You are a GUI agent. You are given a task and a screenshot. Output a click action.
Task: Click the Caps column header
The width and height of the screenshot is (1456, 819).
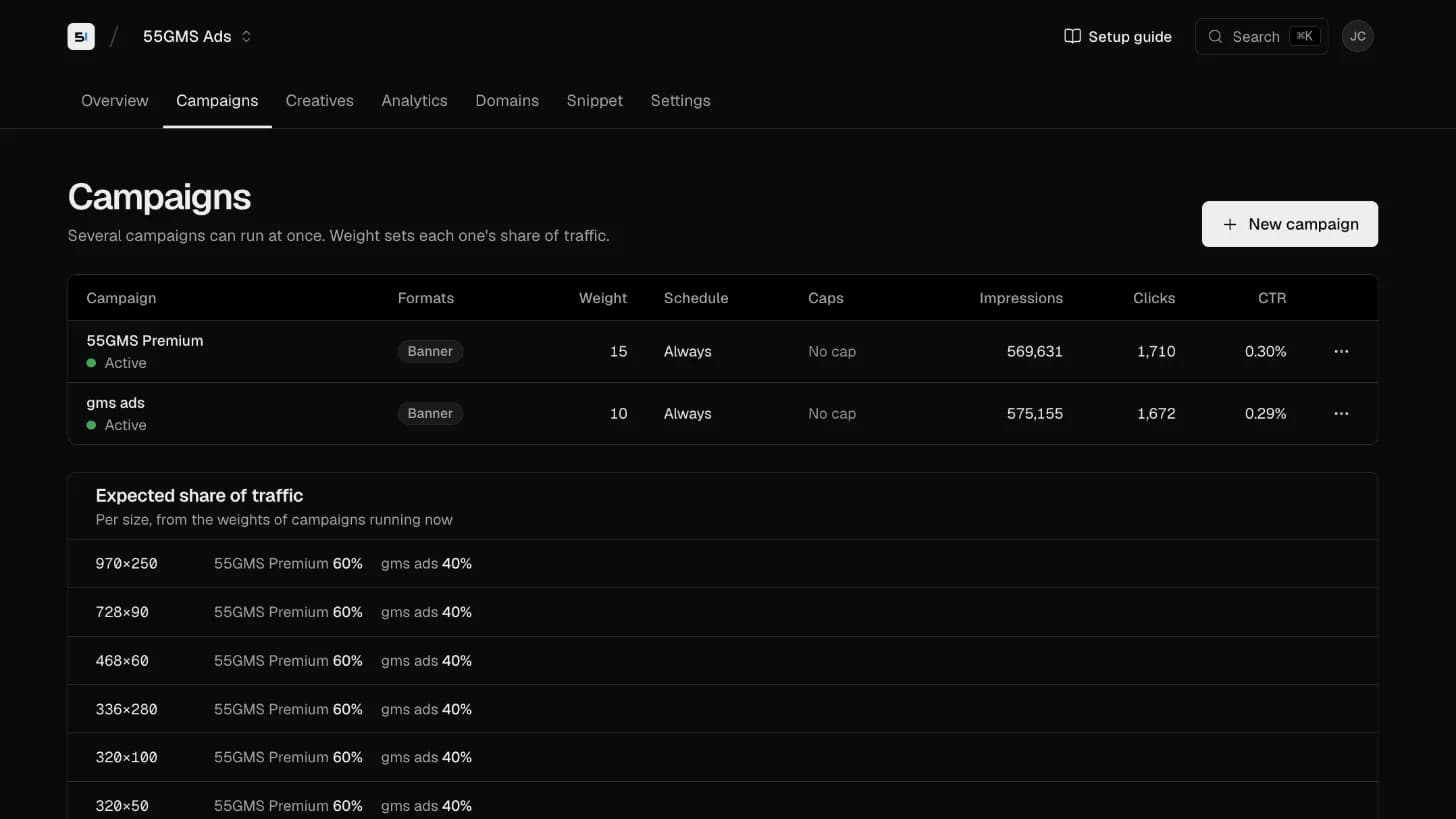[x=826, y=298]
